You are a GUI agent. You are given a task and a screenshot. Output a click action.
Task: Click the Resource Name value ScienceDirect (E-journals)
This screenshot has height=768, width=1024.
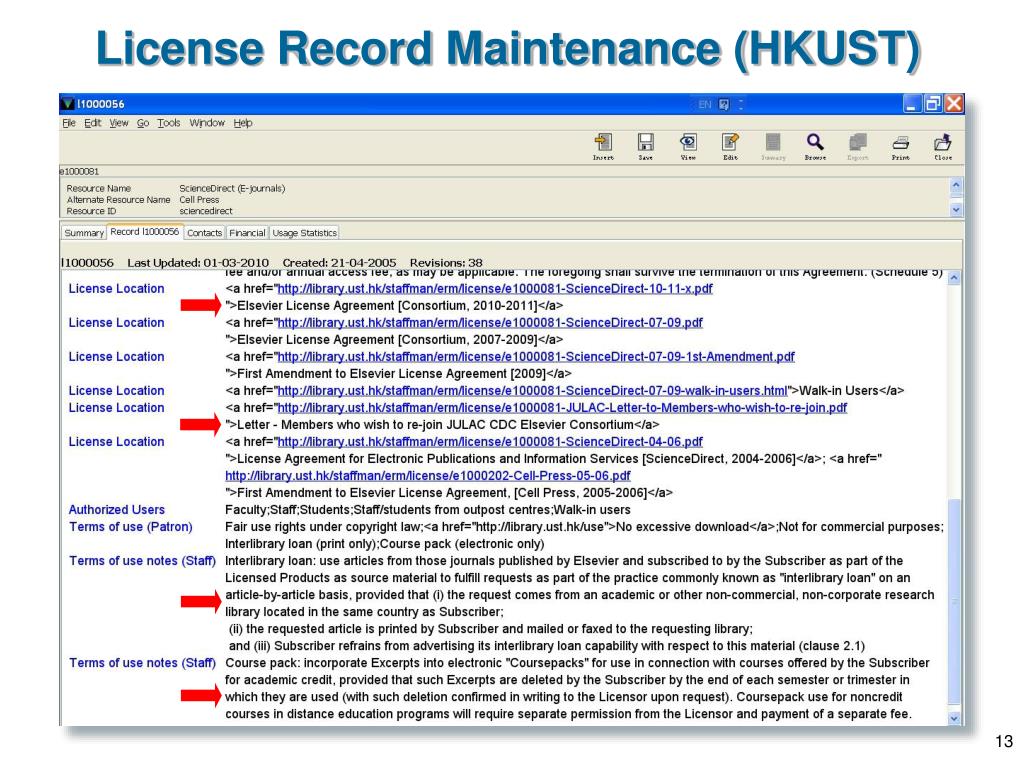point(232,188)
